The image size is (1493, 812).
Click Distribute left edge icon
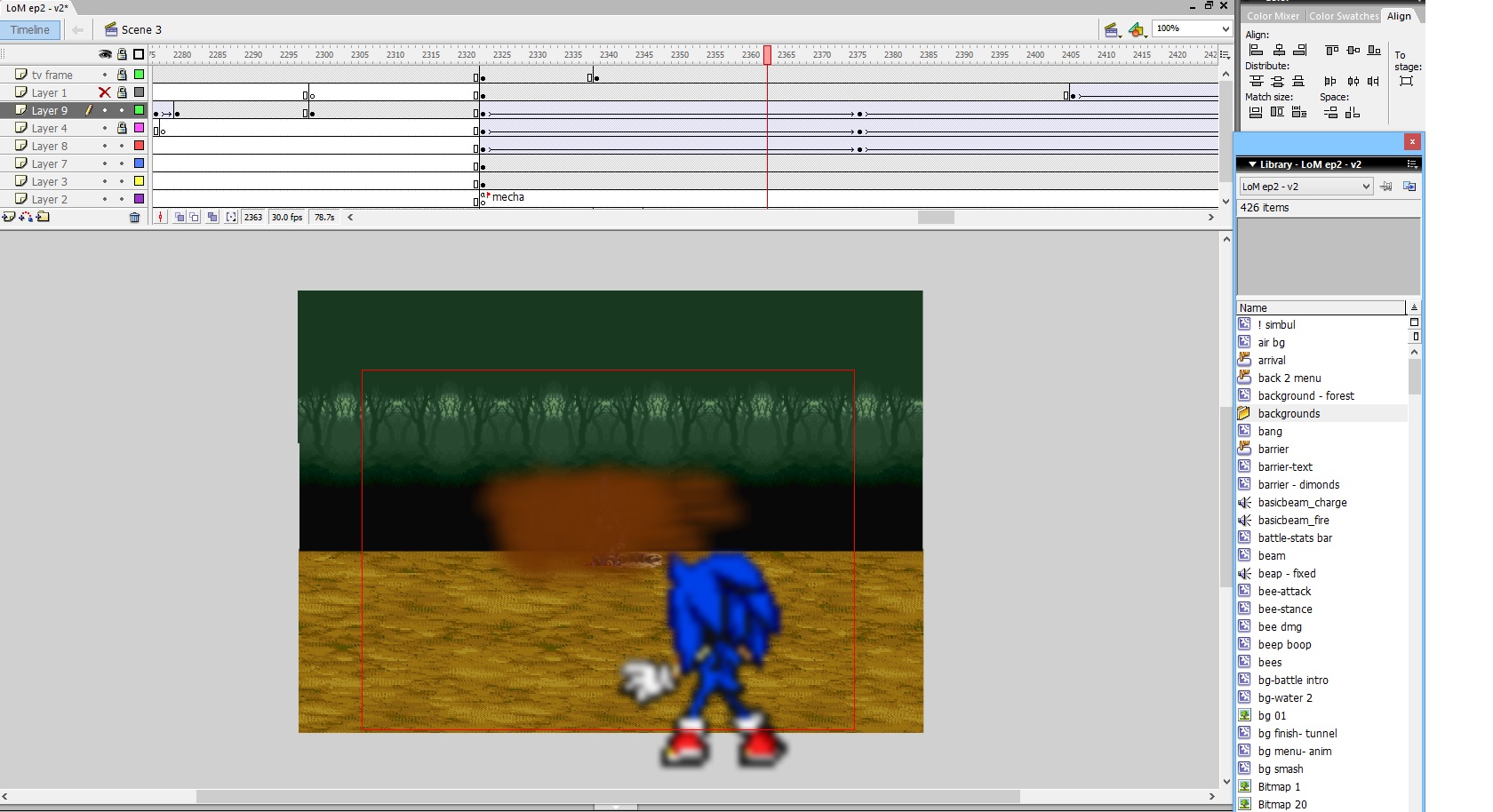pos(1330,81)
